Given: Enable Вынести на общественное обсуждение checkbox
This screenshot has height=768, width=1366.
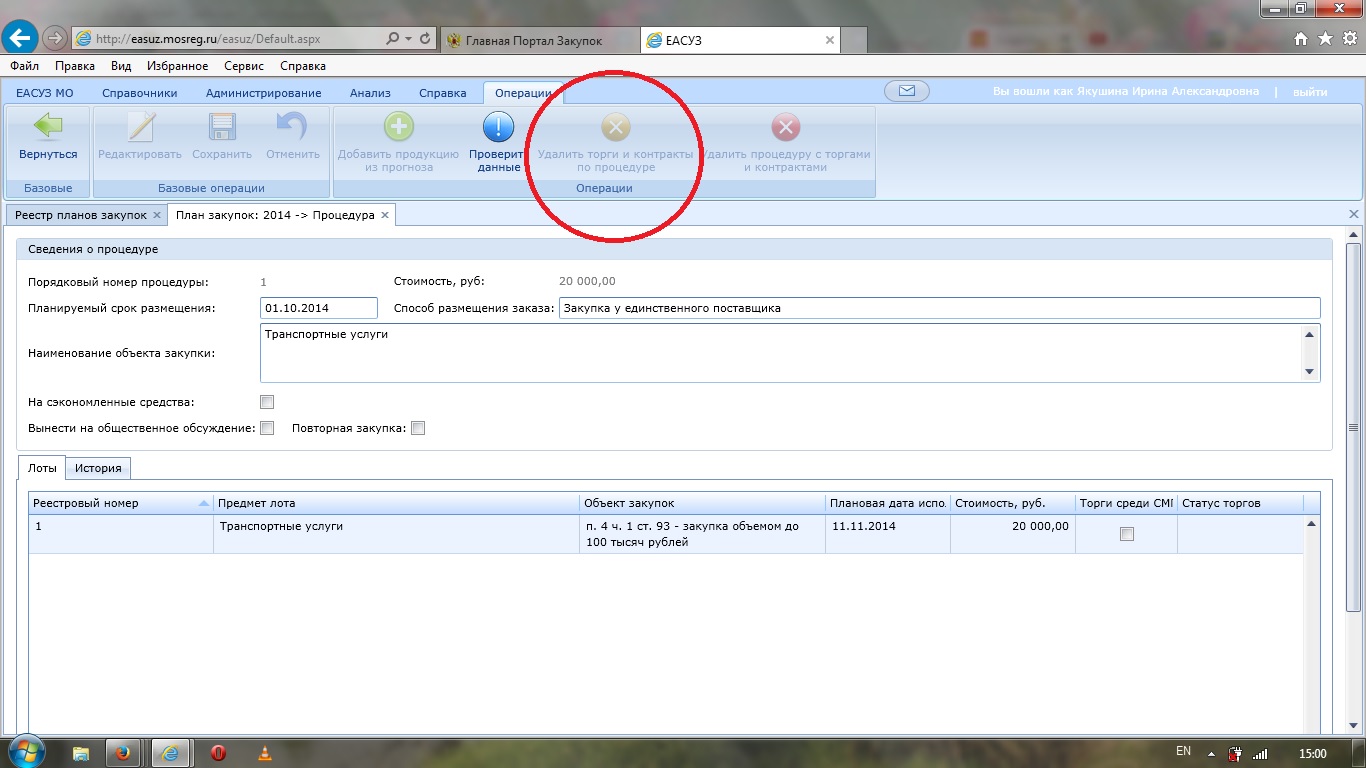Looking at the screenshot, I should (x=267, y=428).
